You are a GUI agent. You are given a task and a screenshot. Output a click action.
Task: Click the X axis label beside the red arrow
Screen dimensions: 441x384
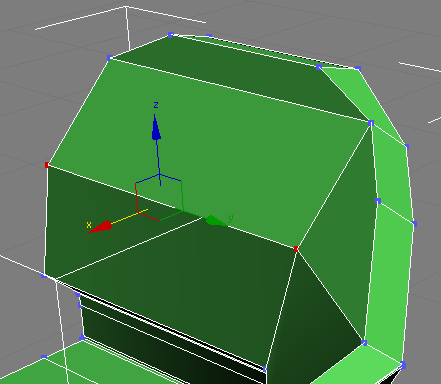[89, 225]
